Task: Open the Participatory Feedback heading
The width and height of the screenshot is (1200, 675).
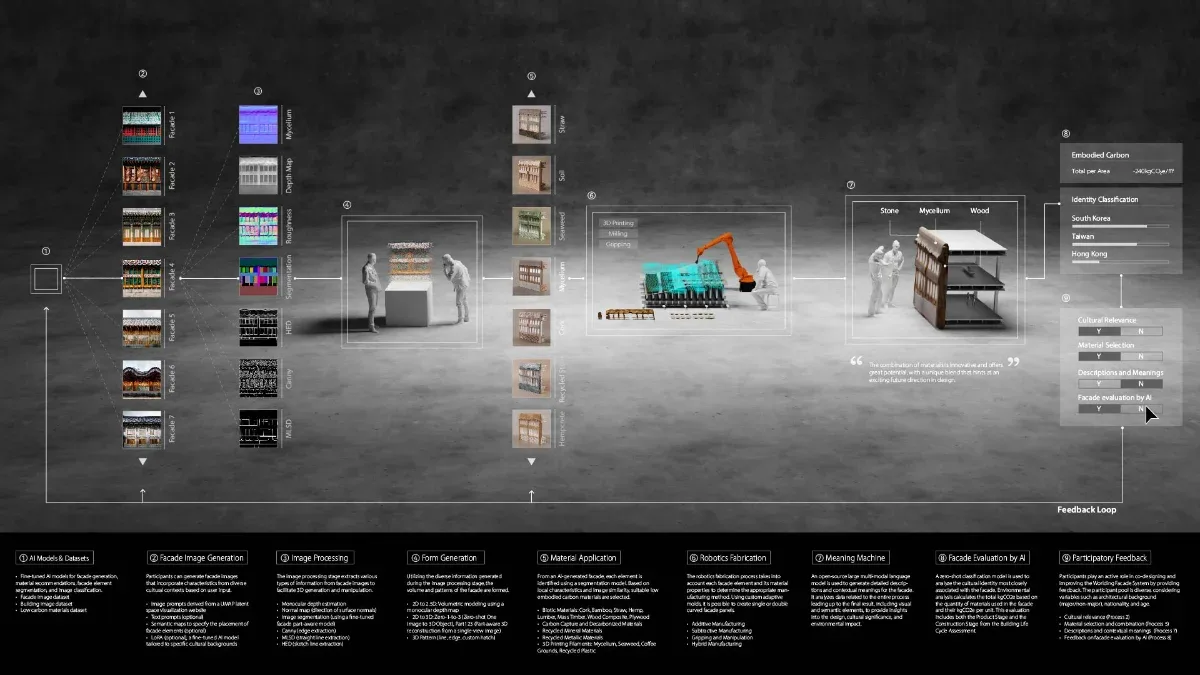Action: (x=1105, y=558)
